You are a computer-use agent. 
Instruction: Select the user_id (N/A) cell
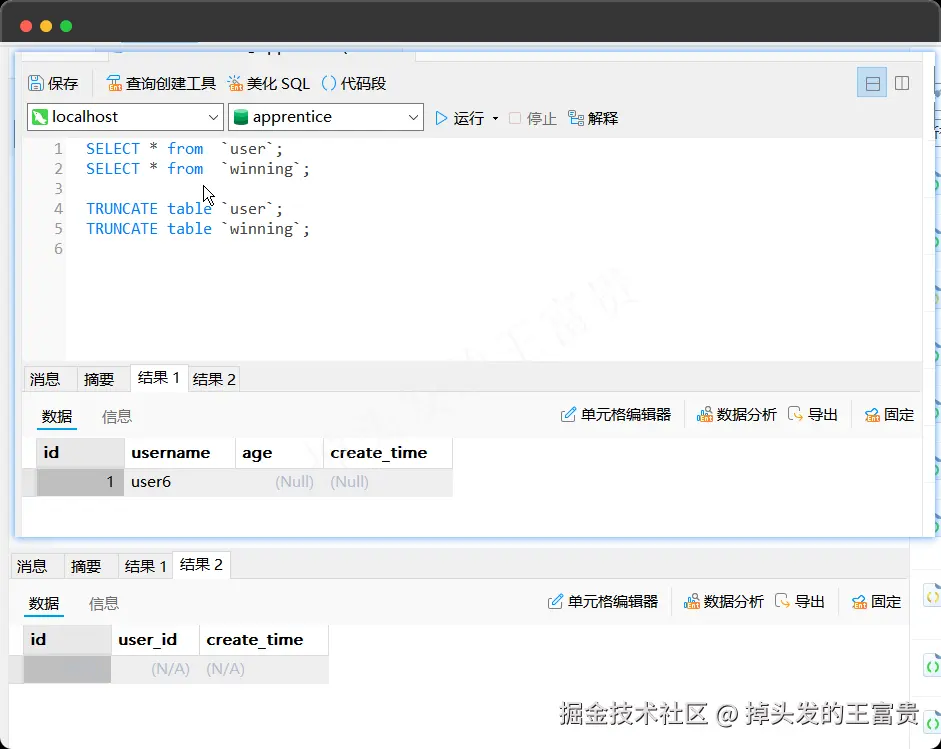(155, 669)
